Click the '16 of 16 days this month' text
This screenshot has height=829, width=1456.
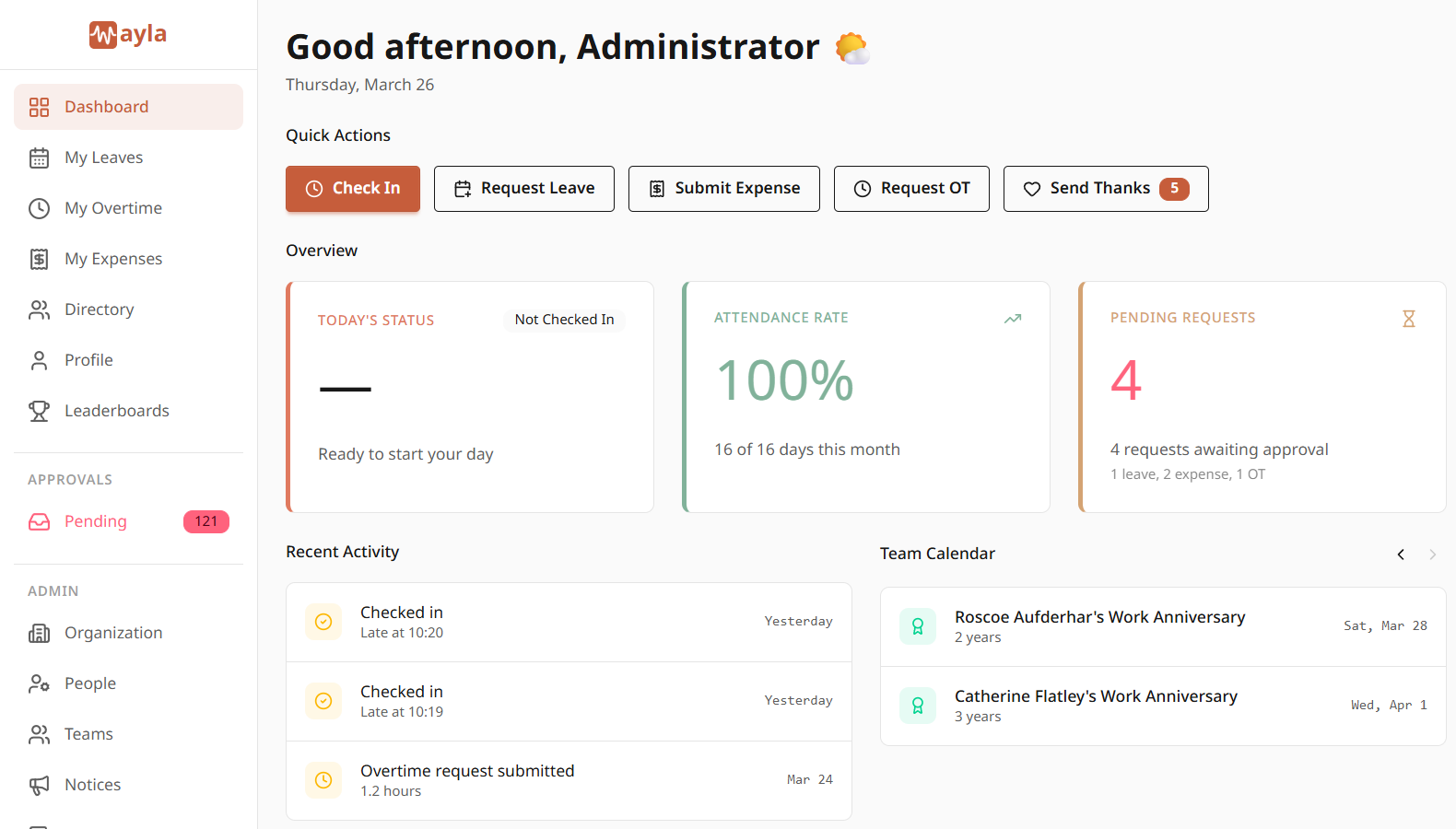[807, 450]
